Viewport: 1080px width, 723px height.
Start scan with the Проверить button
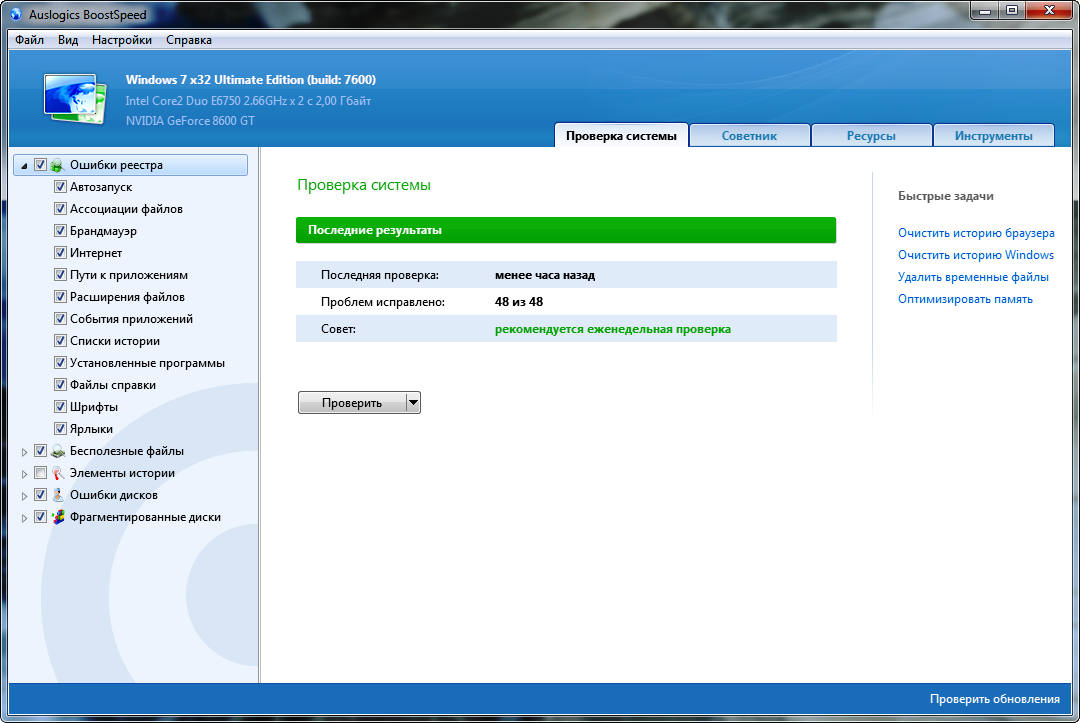[352, 403]
